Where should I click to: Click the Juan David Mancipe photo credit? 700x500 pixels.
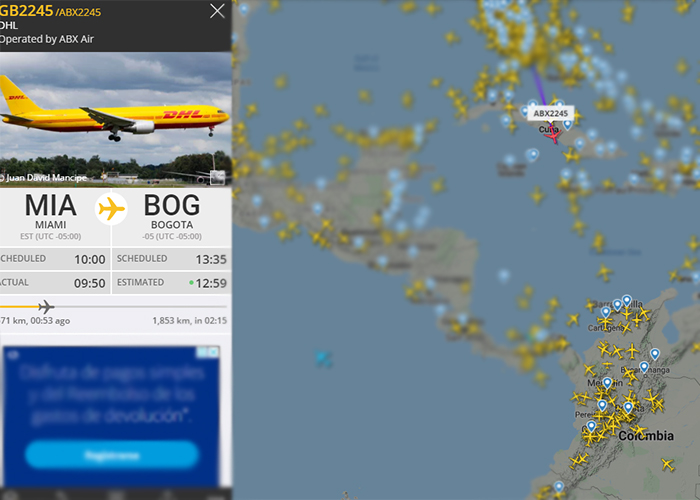[x=45, y=178]
